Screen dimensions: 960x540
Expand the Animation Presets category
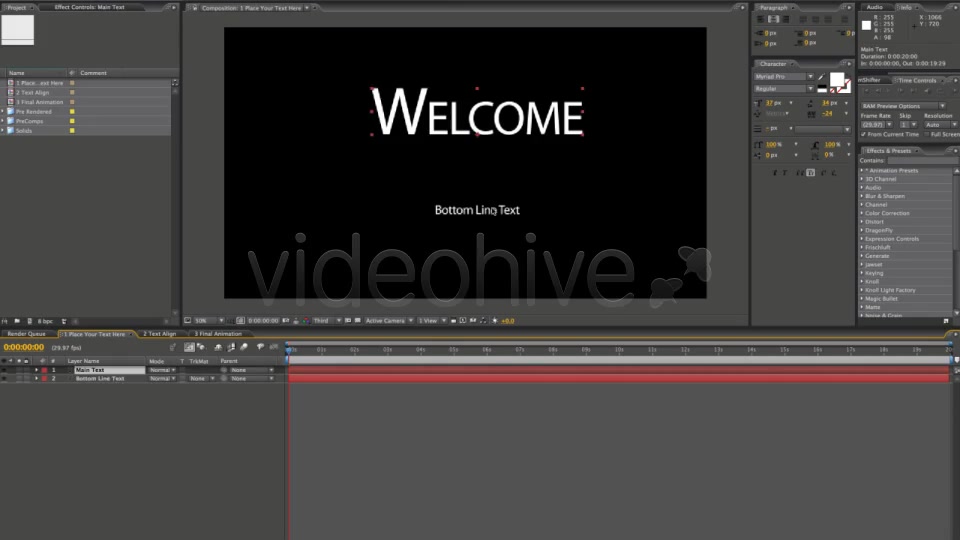pyautogui.click(x=861, y=170)
